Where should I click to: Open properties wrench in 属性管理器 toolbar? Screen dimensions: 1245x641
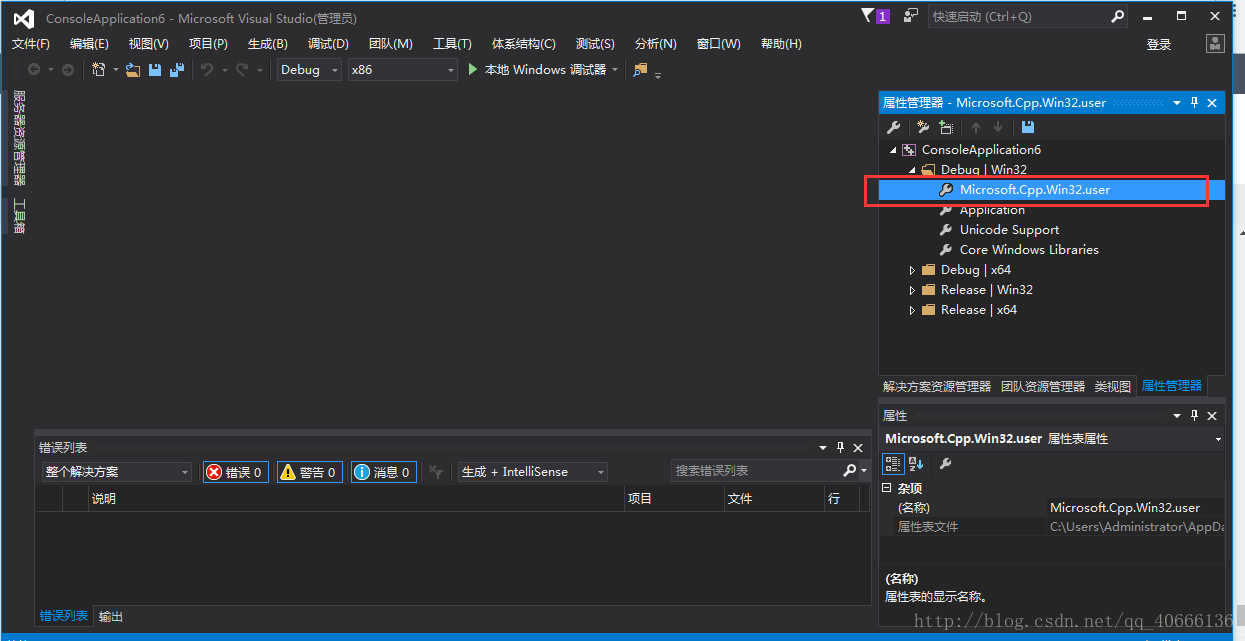pyautogui.click(x=894, y=127)
